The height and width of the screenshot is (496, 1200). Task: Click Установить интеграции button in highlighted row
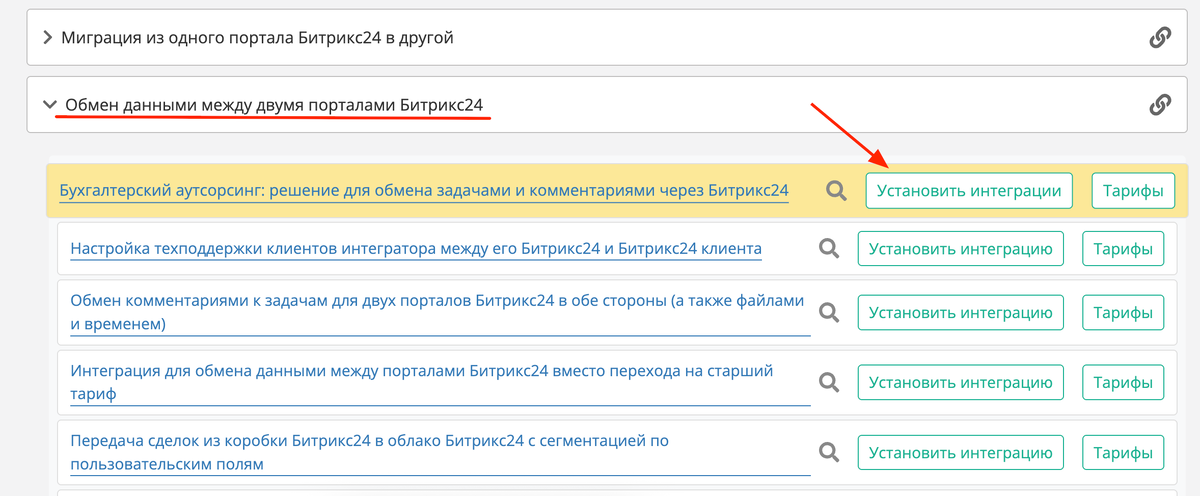969,190
